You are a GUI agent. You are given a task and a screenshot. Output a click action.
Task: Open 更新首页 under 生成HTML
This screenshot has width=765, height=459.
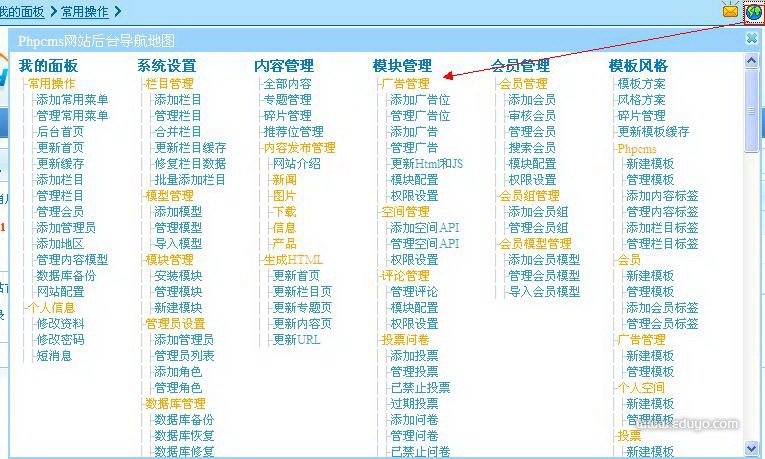tap(296, 276)
